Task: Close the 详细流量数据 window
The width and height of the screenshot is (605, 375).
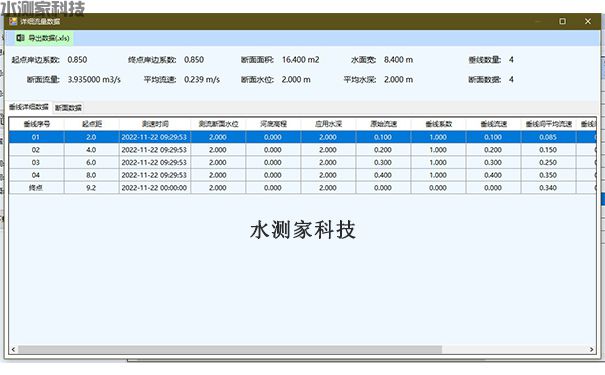Action: [588, 21]
